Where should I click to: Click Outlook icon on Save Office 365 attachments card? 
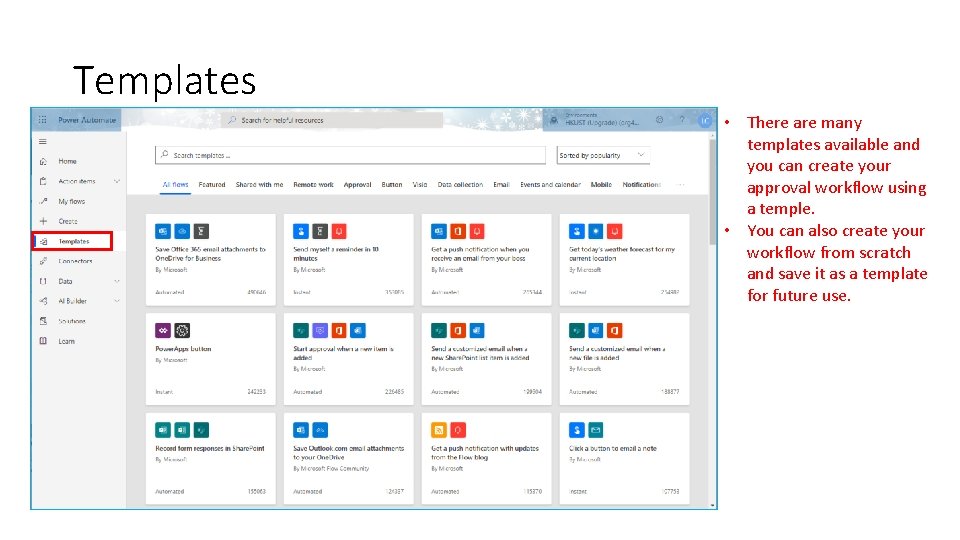pos(163,231)
